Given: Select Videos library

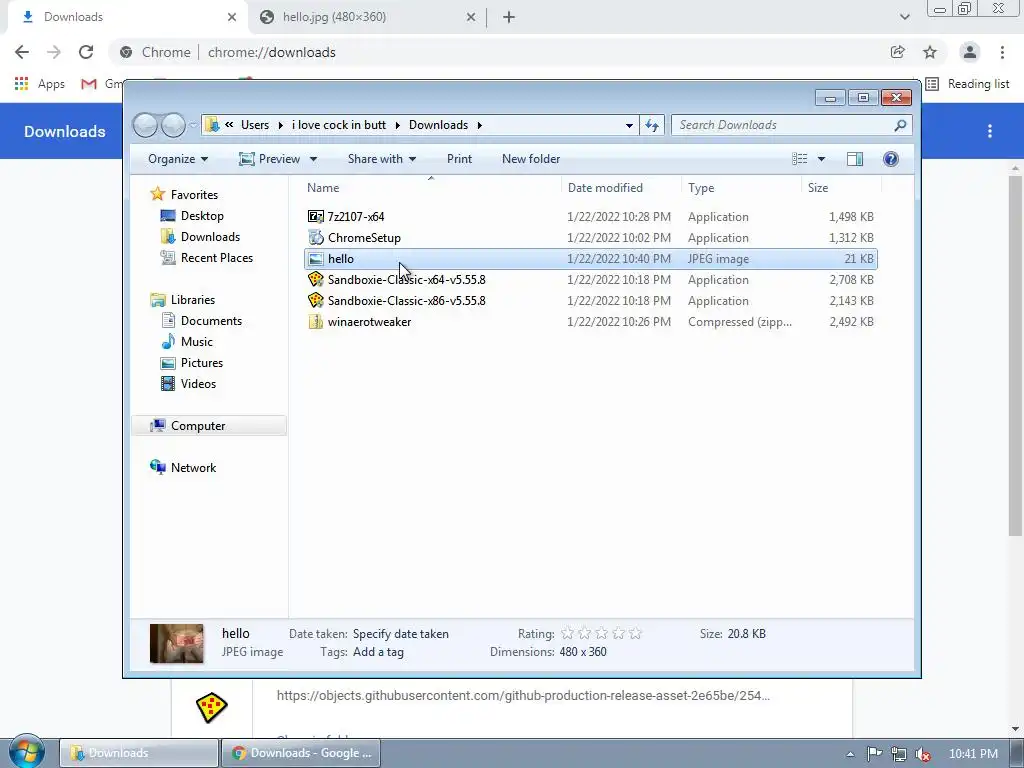Looking at the screenshot, I should pyautogui.click(x=198, y=383).
